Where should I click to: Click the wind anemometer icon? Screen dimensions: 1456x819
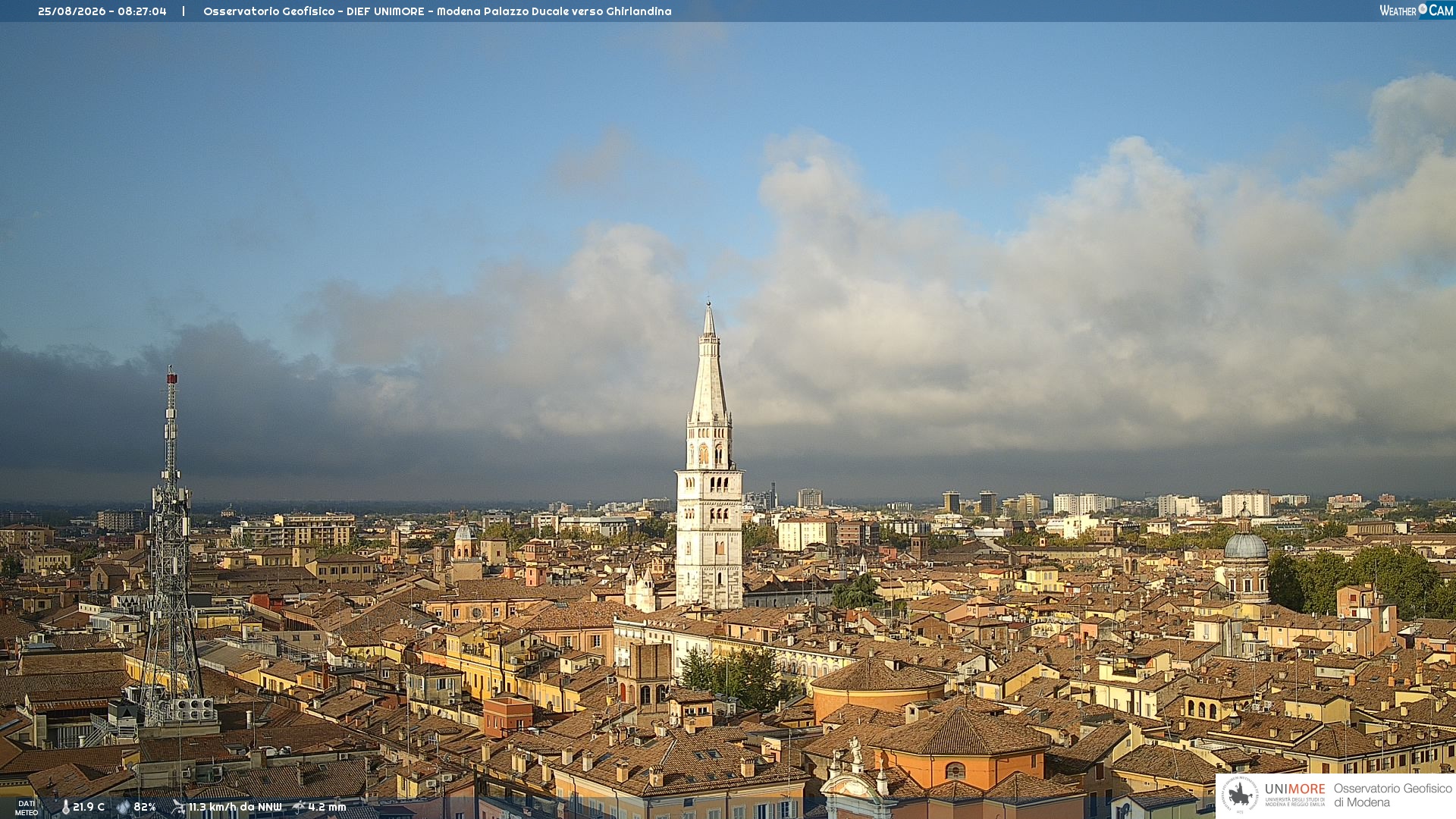(x=178, y=807)
